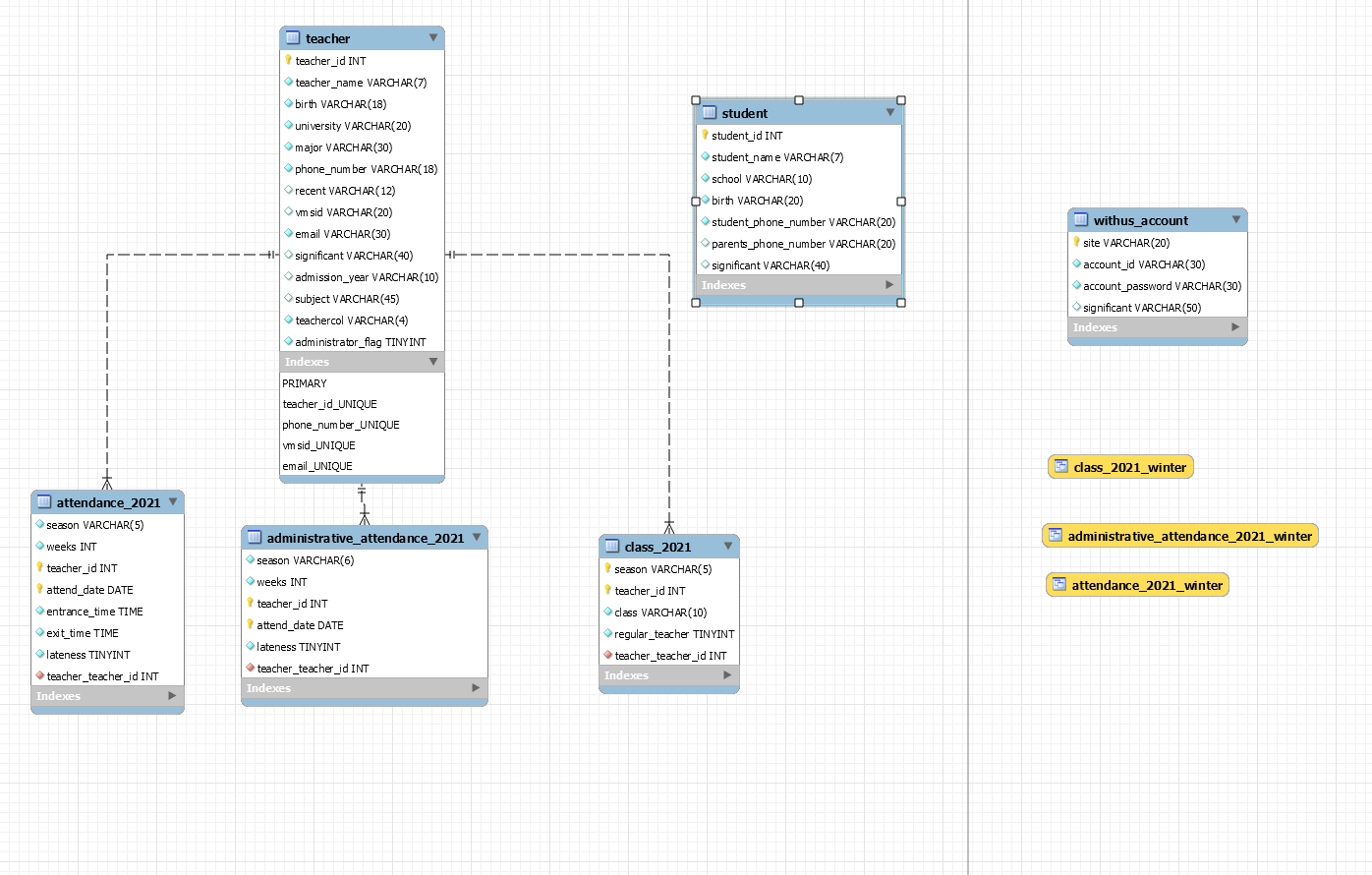Expand the attendance_2021 Indexes section
Screen dimensions: 1372x875
pyautogui.click(x=172, y=696)
